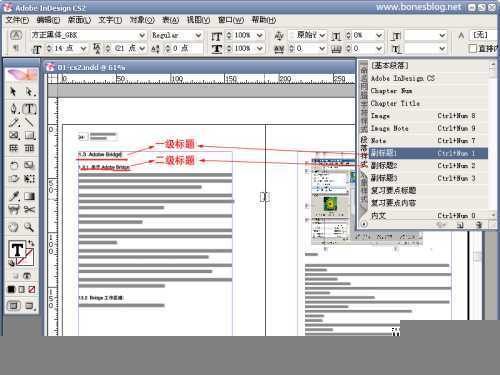This screenshot has width=500, height=375.
Task: Activate the Type tool in toolbox
Action: click(x=29, y=109)
